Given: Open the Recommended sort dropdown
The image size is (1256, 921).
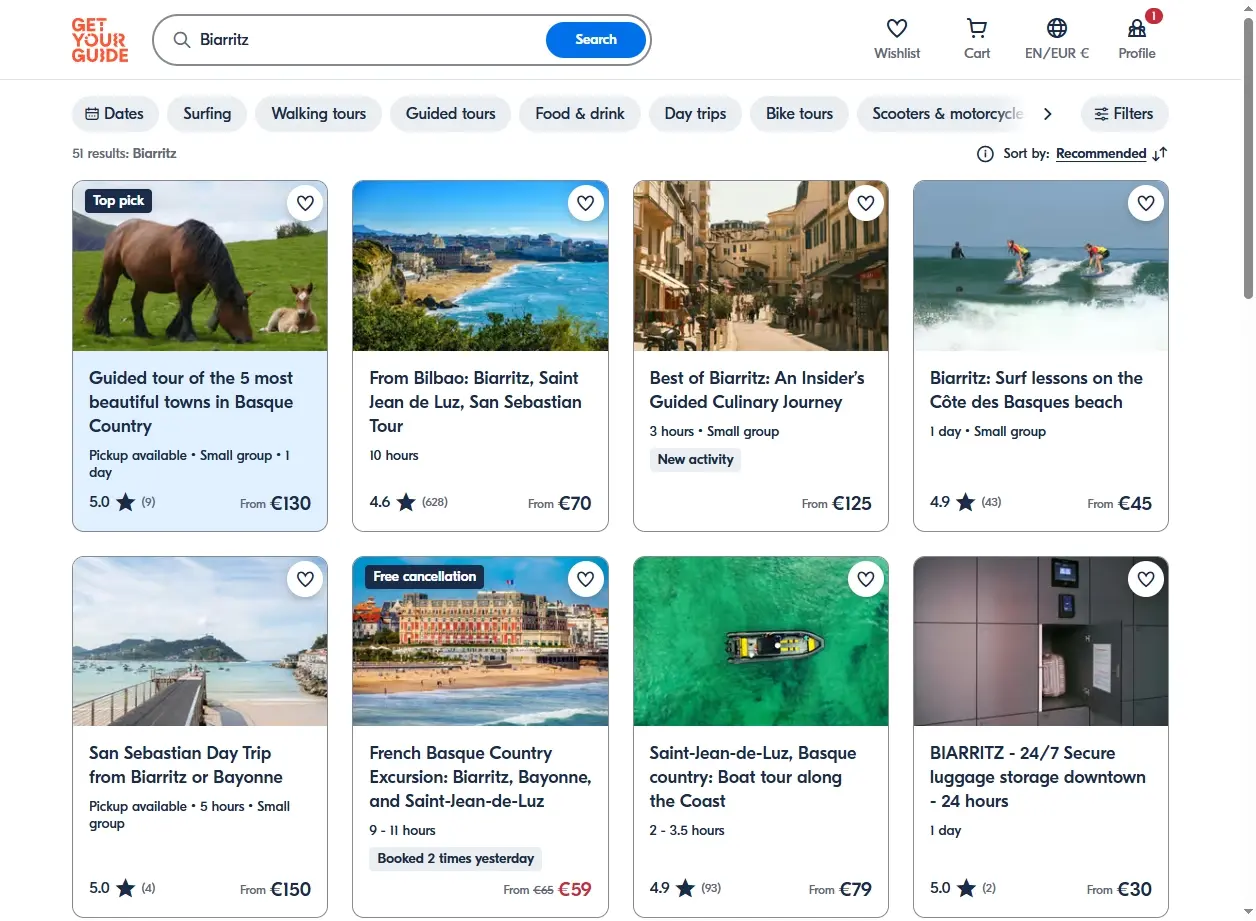Looking at the screenshot, I should tap(1101, 154).
